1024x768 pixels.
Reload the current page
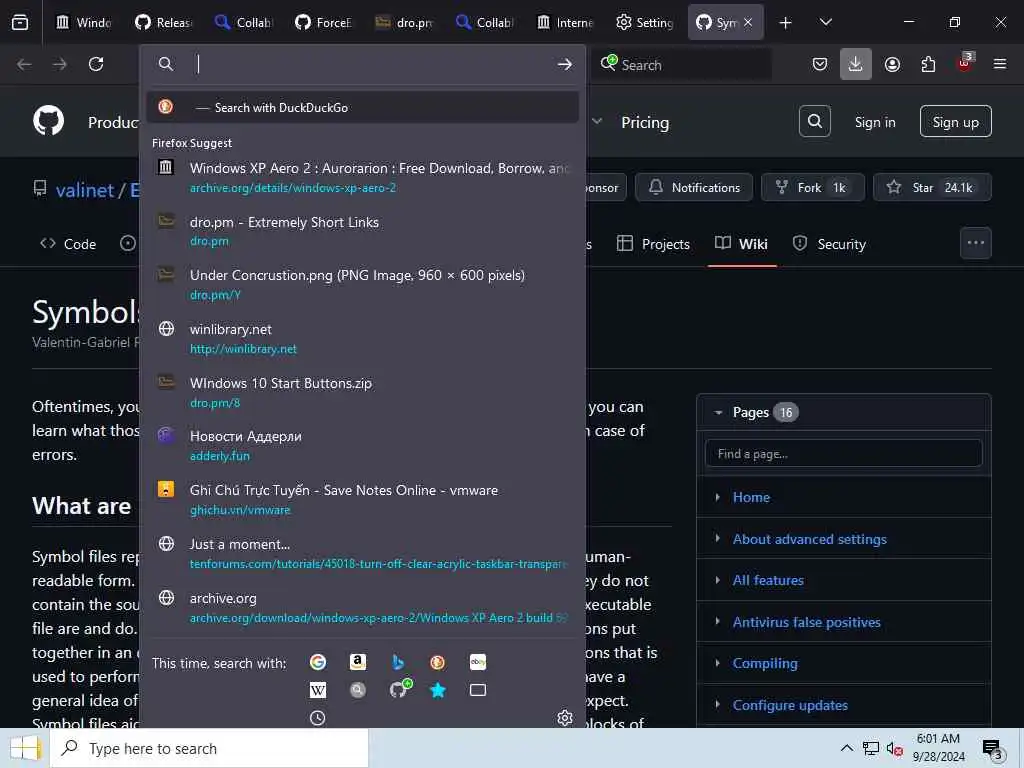(x=96, y=64)
